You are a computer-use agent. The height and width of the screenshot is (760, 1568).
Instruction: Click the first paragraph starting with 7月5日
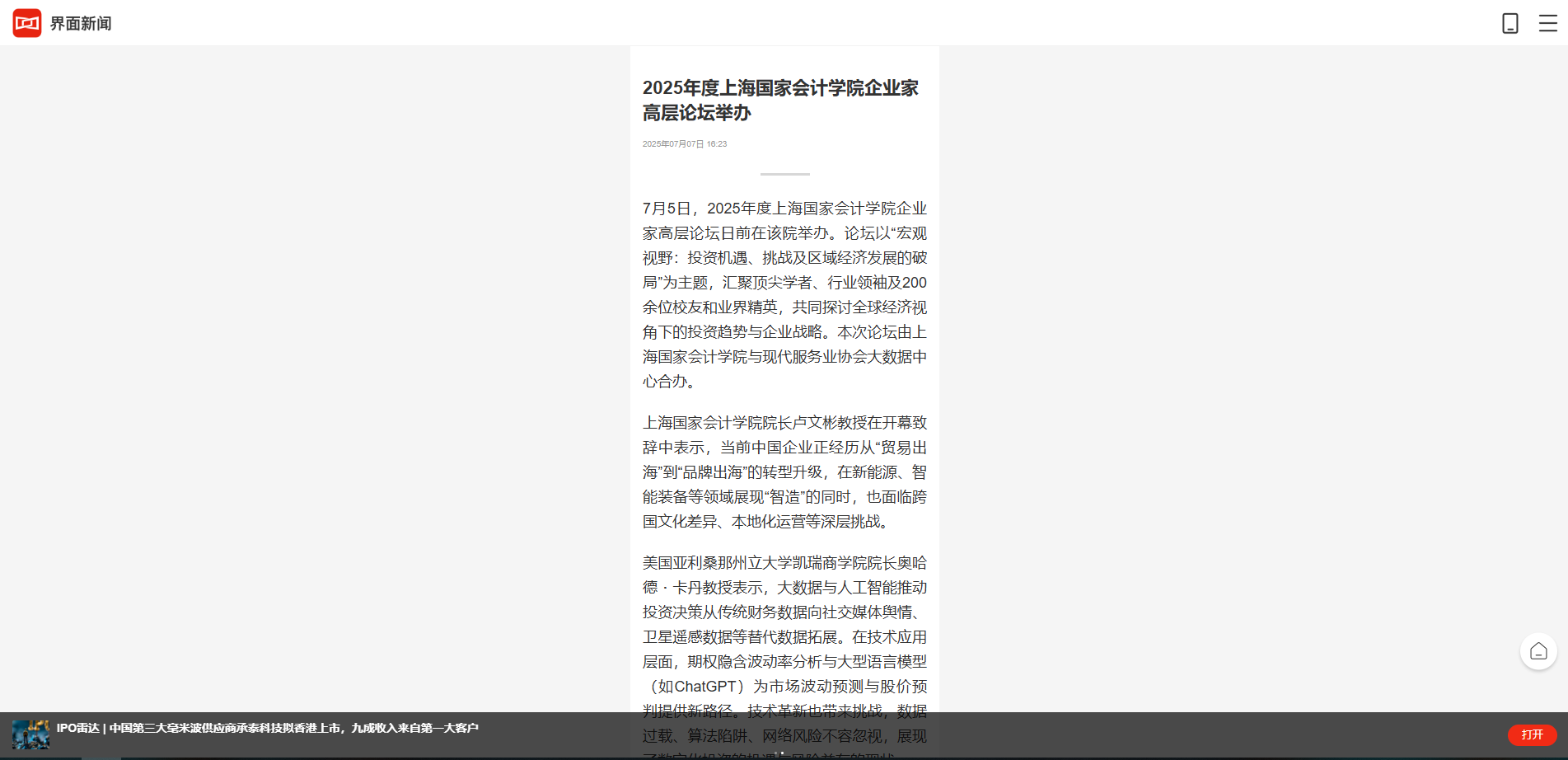(784, 294)
